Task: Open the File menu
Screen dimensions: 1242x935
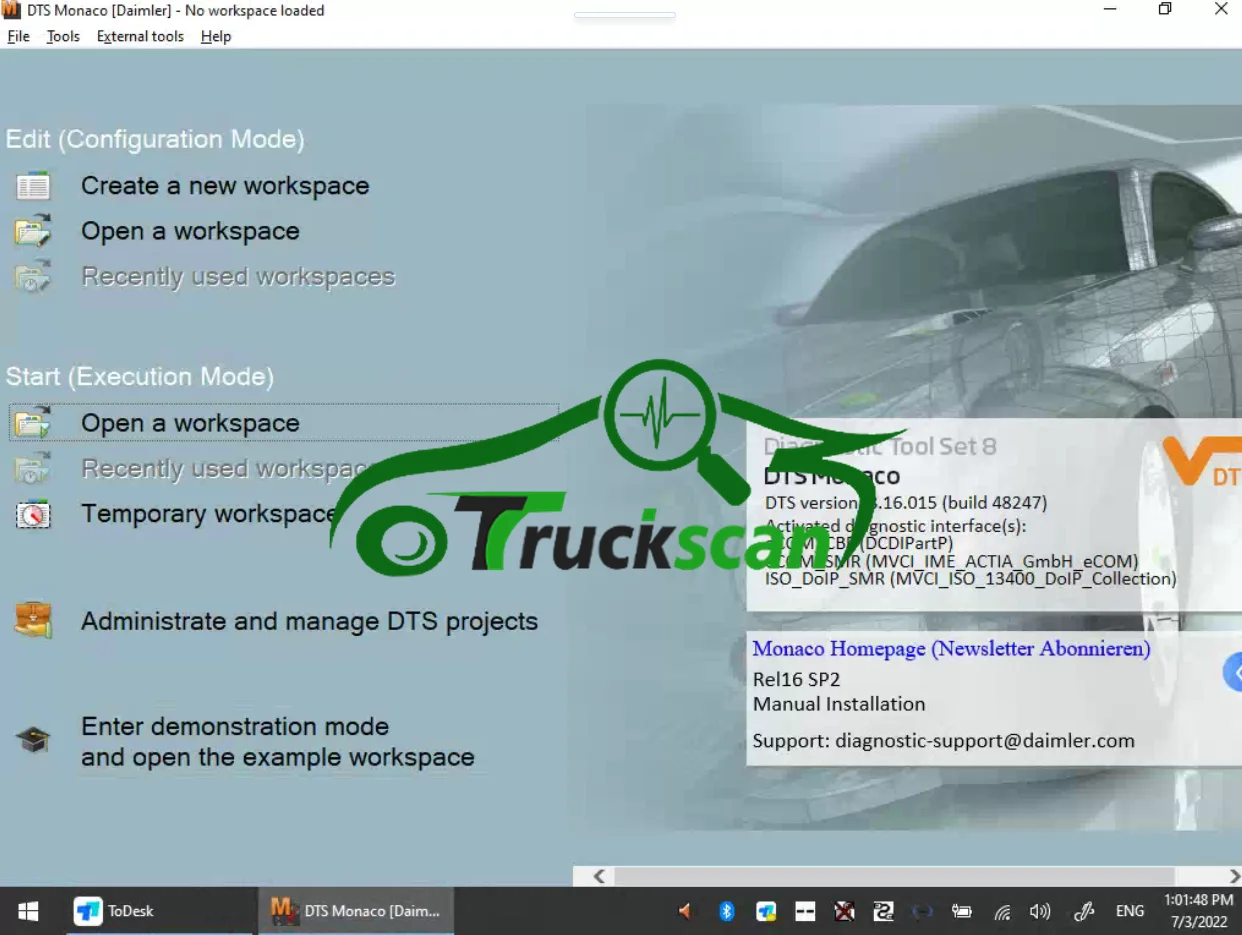Action: [18, 36]
